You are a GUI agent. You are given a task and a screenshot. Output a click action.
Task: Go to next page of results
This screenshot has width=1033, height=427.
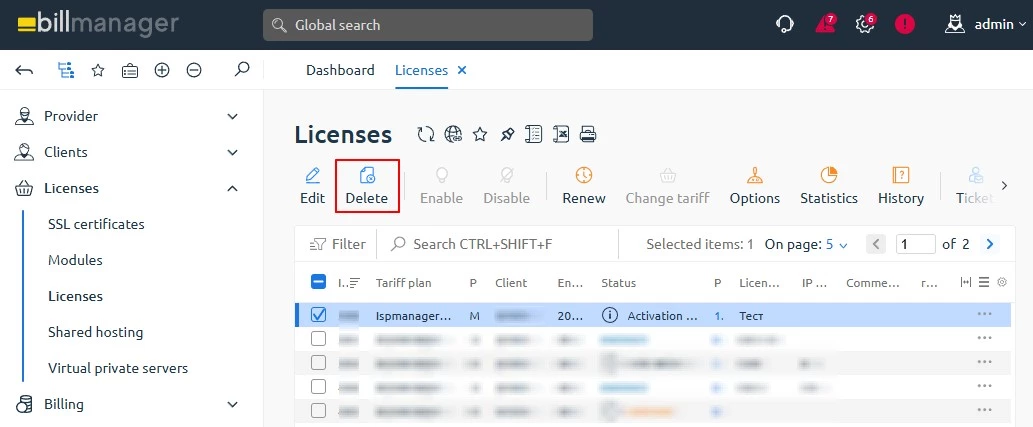coord(990,244)
